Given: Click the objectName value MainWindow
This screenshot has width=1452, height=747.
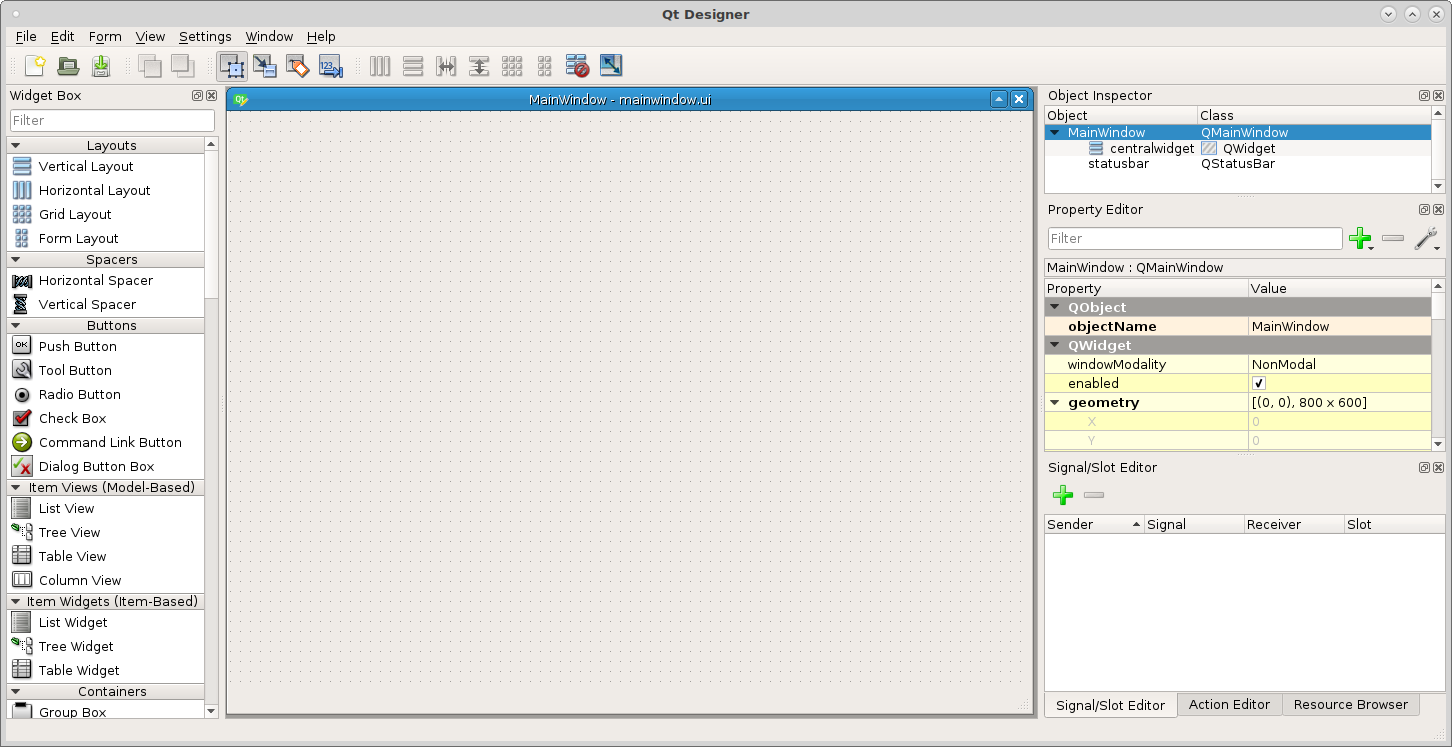Looking at the screenshot, I should click(1339, 327).
